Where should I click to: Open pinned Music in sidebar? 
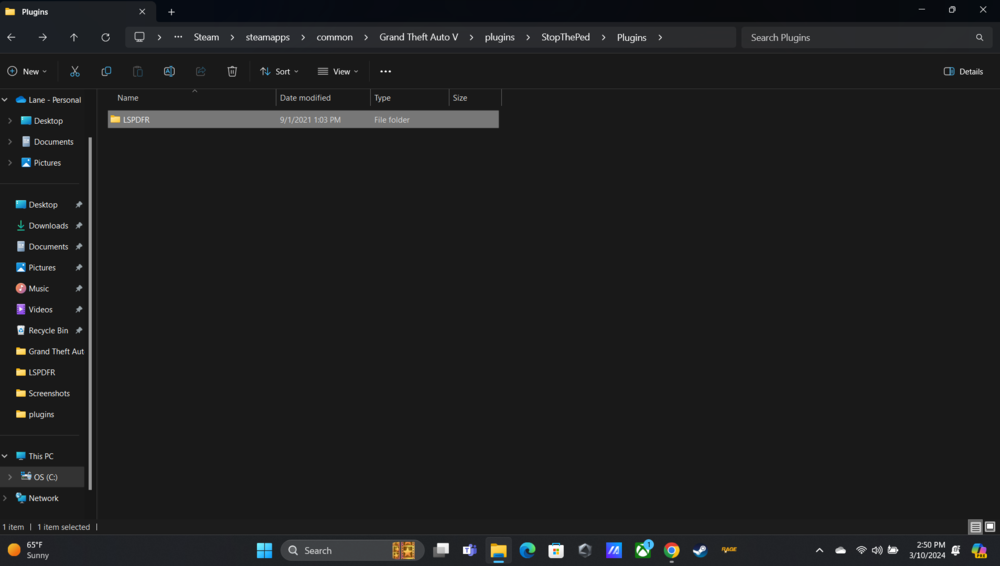pyautogui.click(x=40, y=288)
